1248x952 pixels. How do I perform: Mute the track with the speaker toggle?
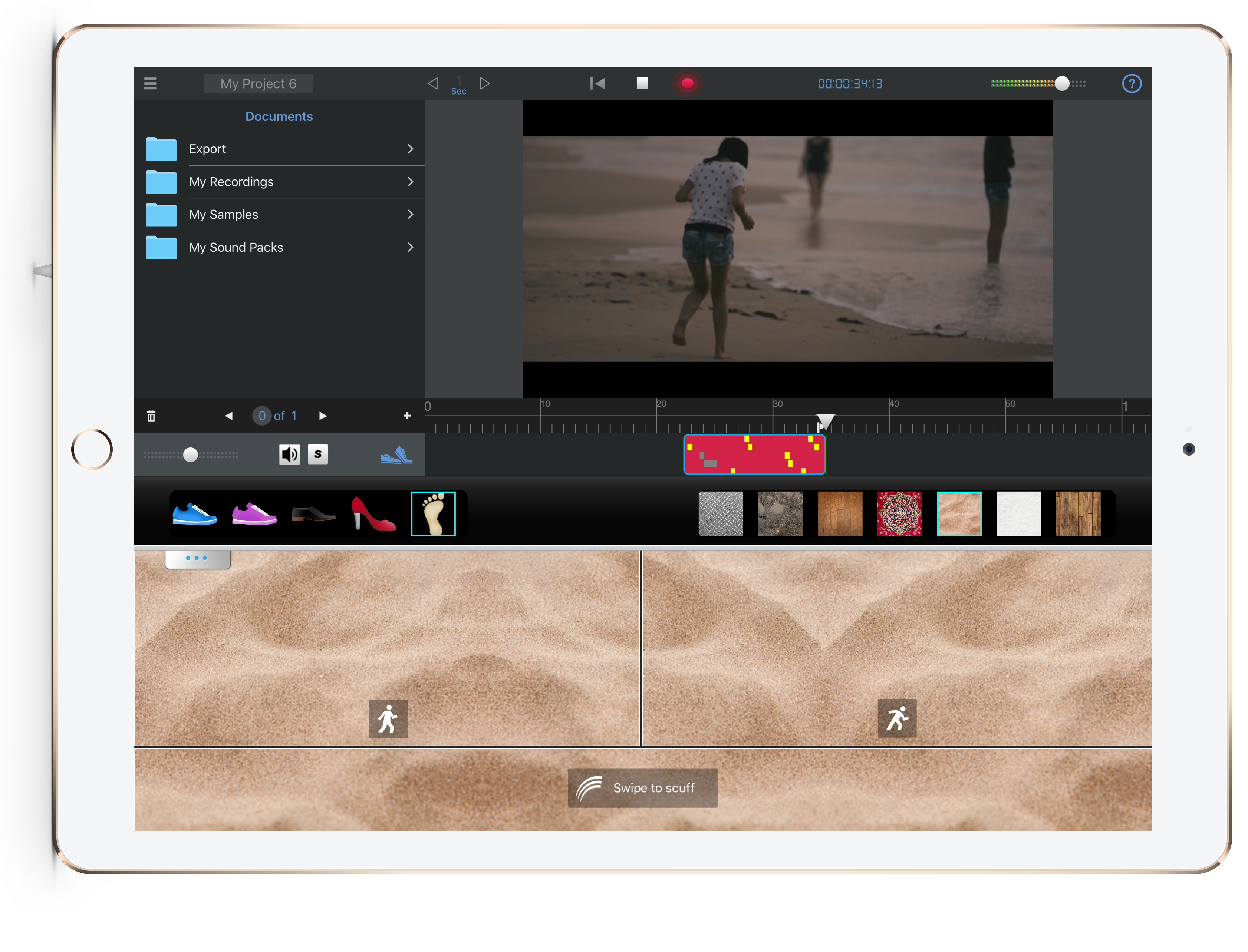[290, 454]
